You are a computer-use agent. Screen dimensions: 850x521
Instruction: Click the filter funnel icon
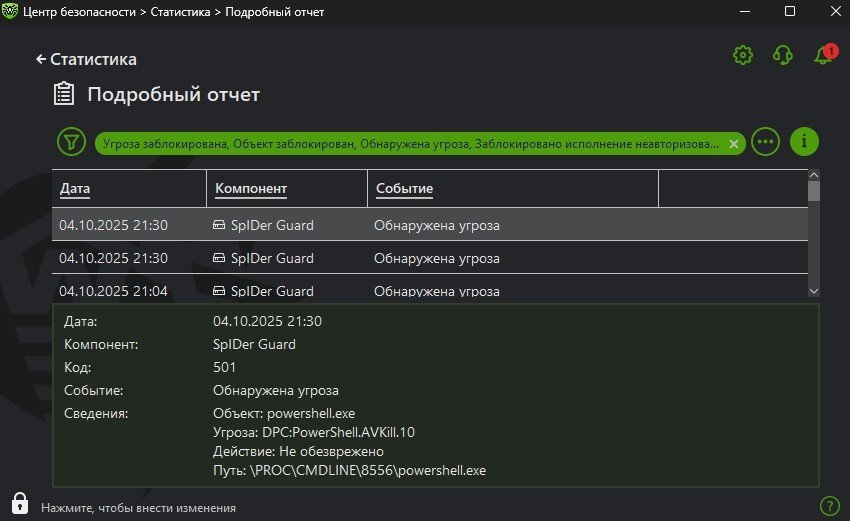pos(71,142)
